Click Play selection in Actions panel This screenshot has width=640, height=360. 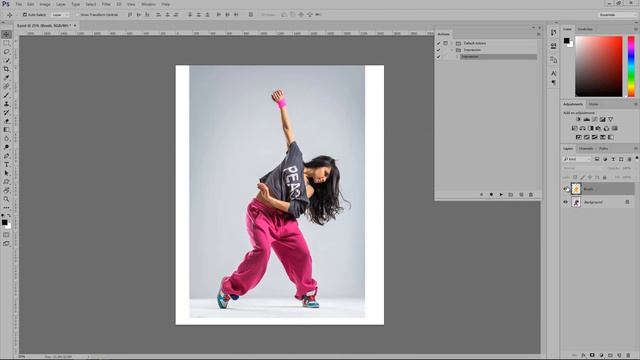(501, 195)
